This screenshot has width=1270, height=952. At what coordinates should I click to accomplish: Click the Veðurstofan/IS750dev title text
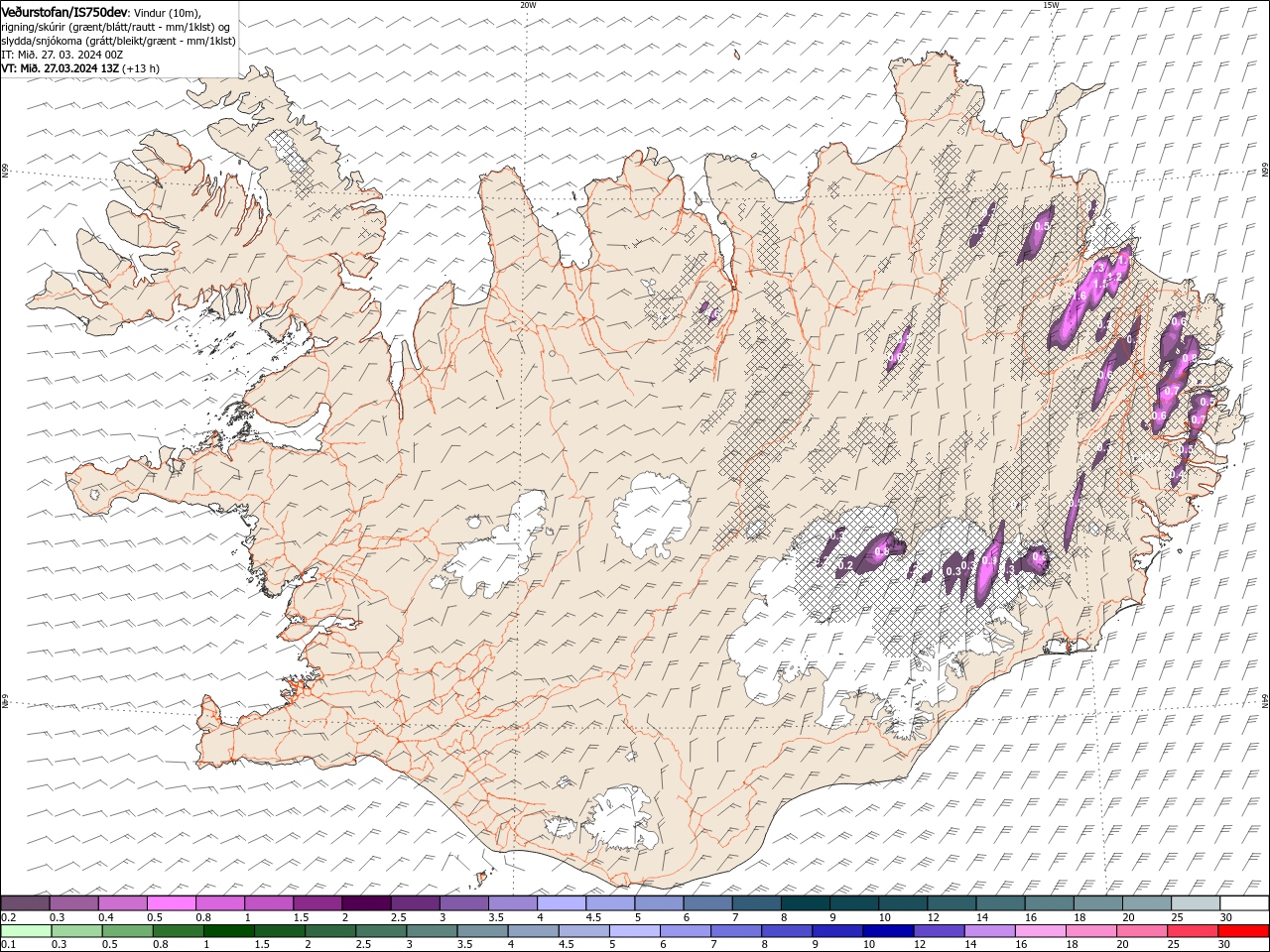64,11
